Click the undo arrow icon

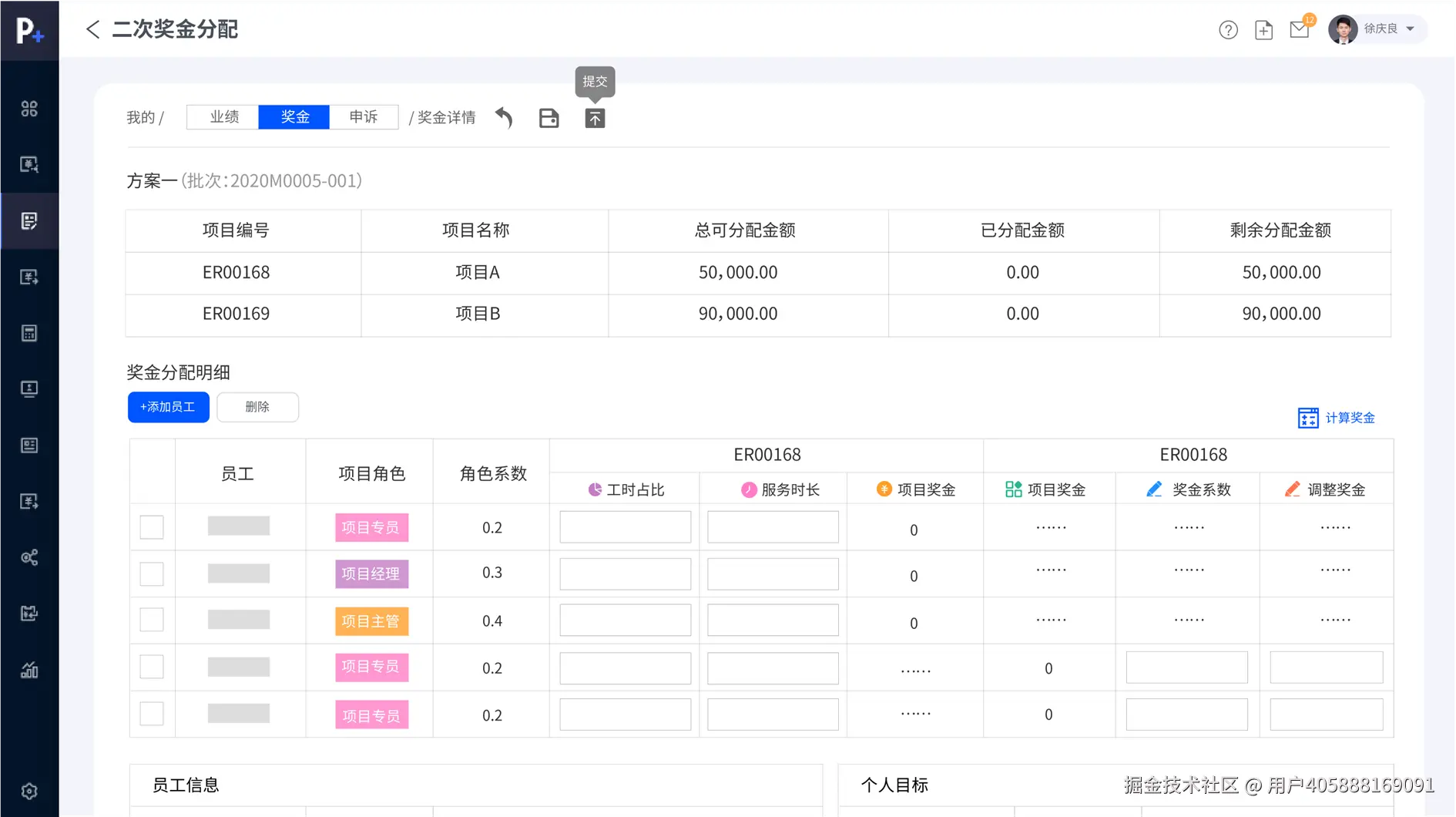coord(504,118)
